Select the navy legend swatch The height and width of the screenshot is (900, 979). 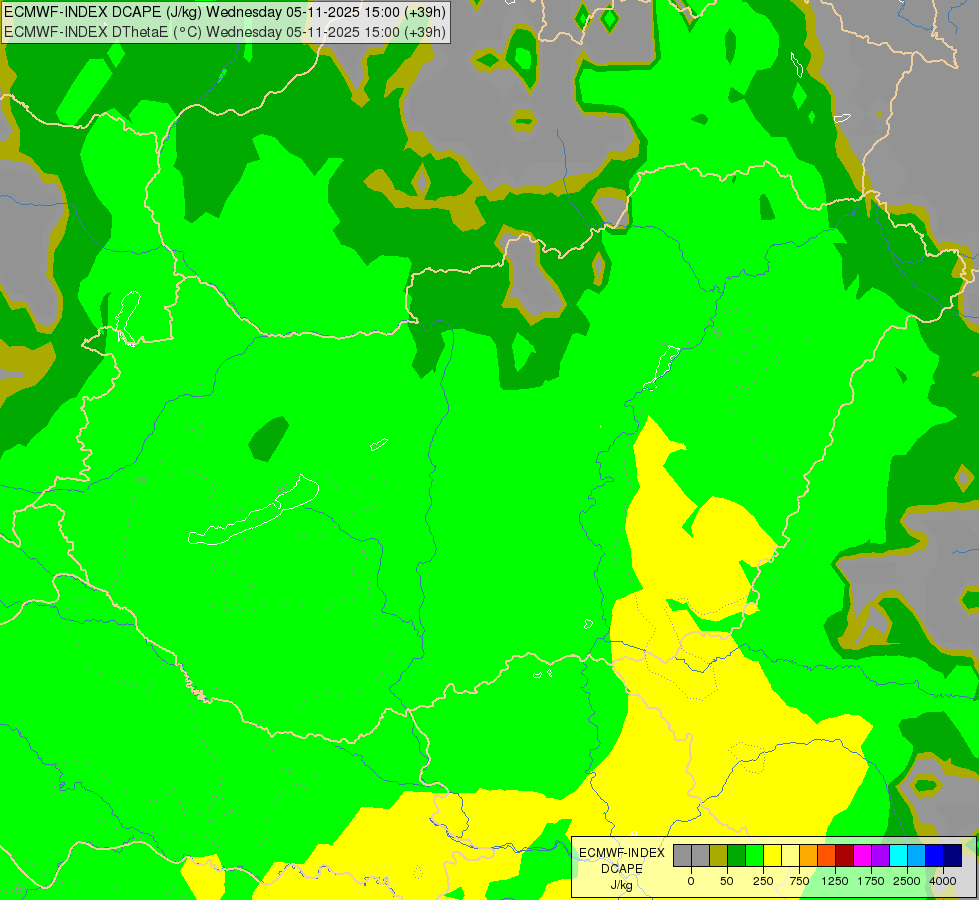pyautogui.click(x=952, y=855)
